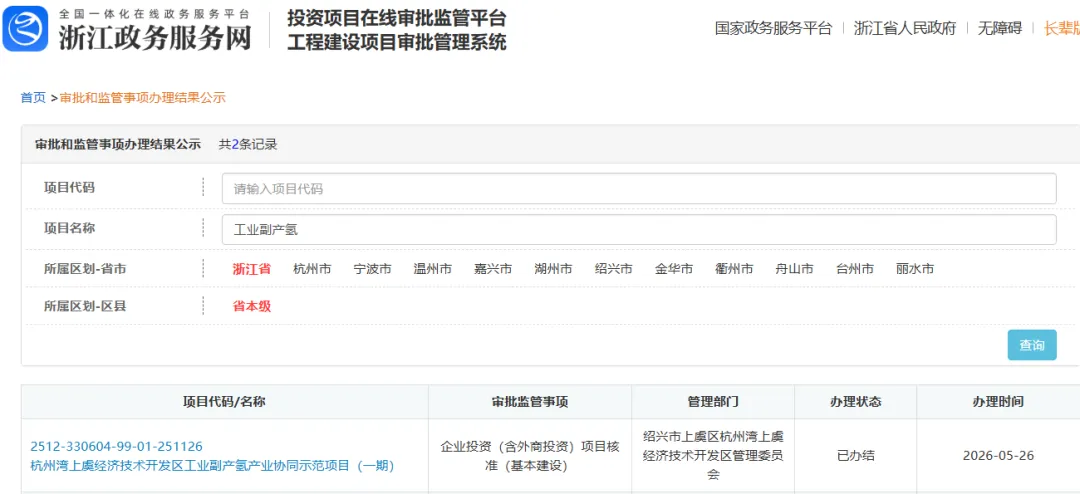This screenshot has height=494, width=1080.
Task: Click 投资项目在线审批监管平台 title text
Action: coord(397,18)
